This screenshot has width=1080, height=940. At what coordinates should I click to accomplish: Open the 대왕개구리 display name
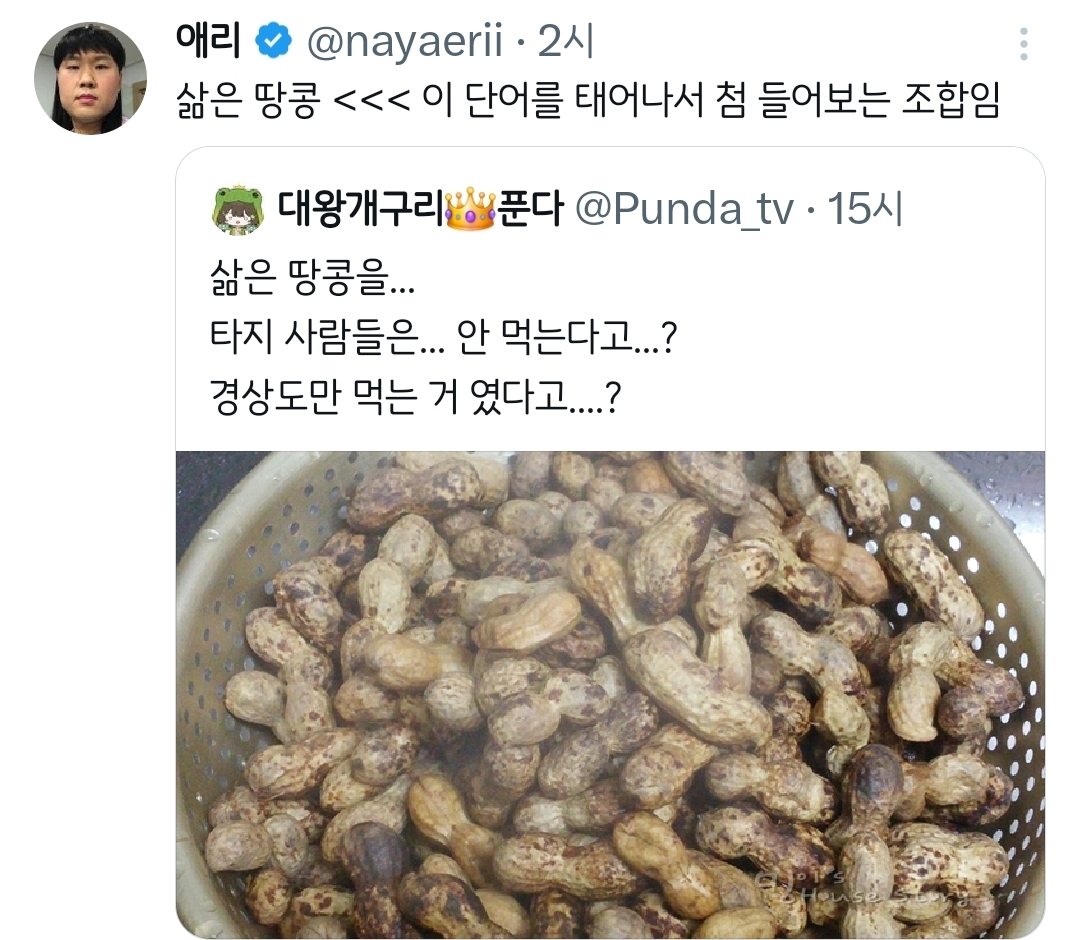pos(361,209)
